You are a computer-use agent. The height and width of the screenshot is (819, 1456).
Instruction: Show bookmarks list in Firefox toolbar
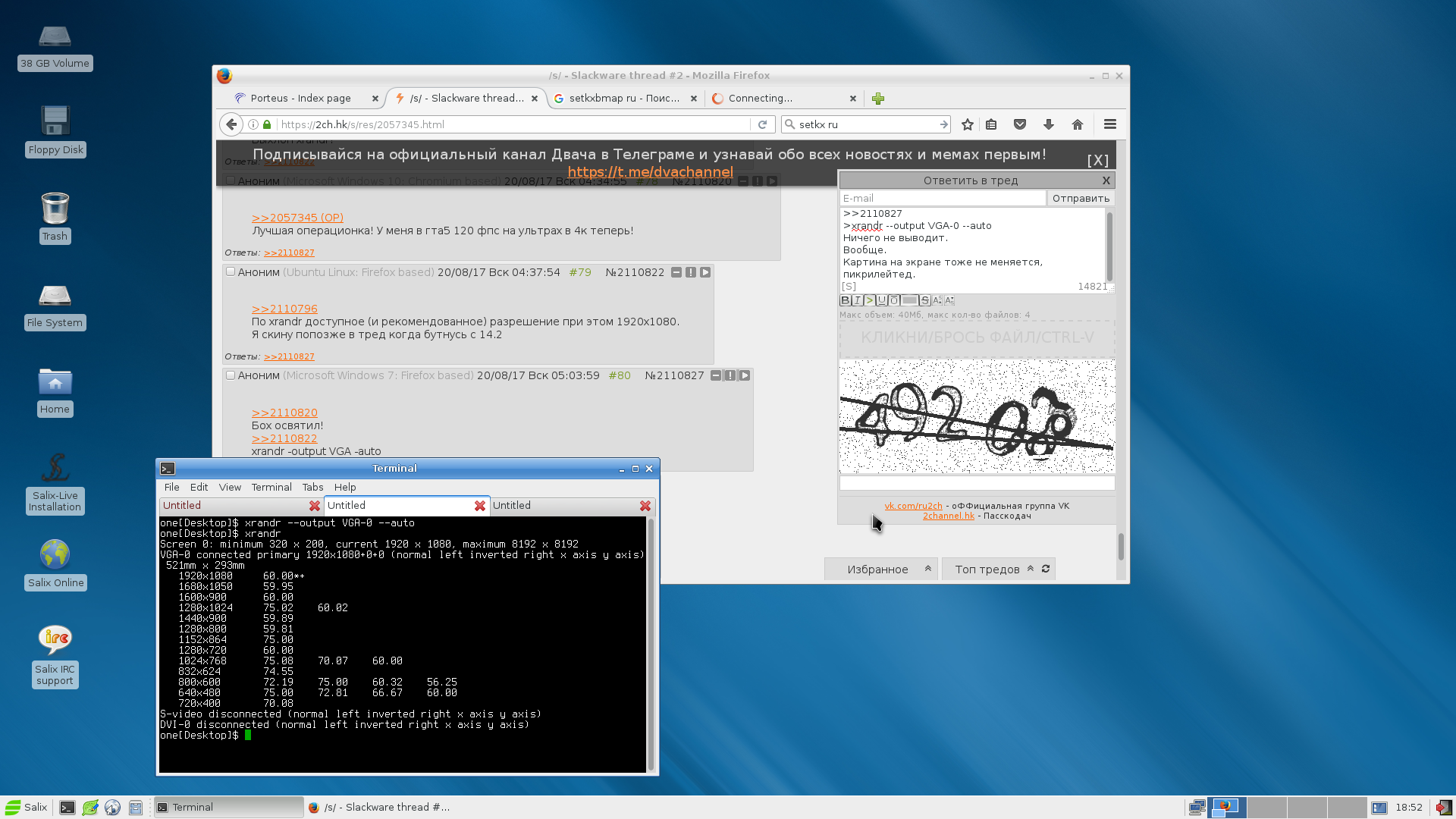991,124
